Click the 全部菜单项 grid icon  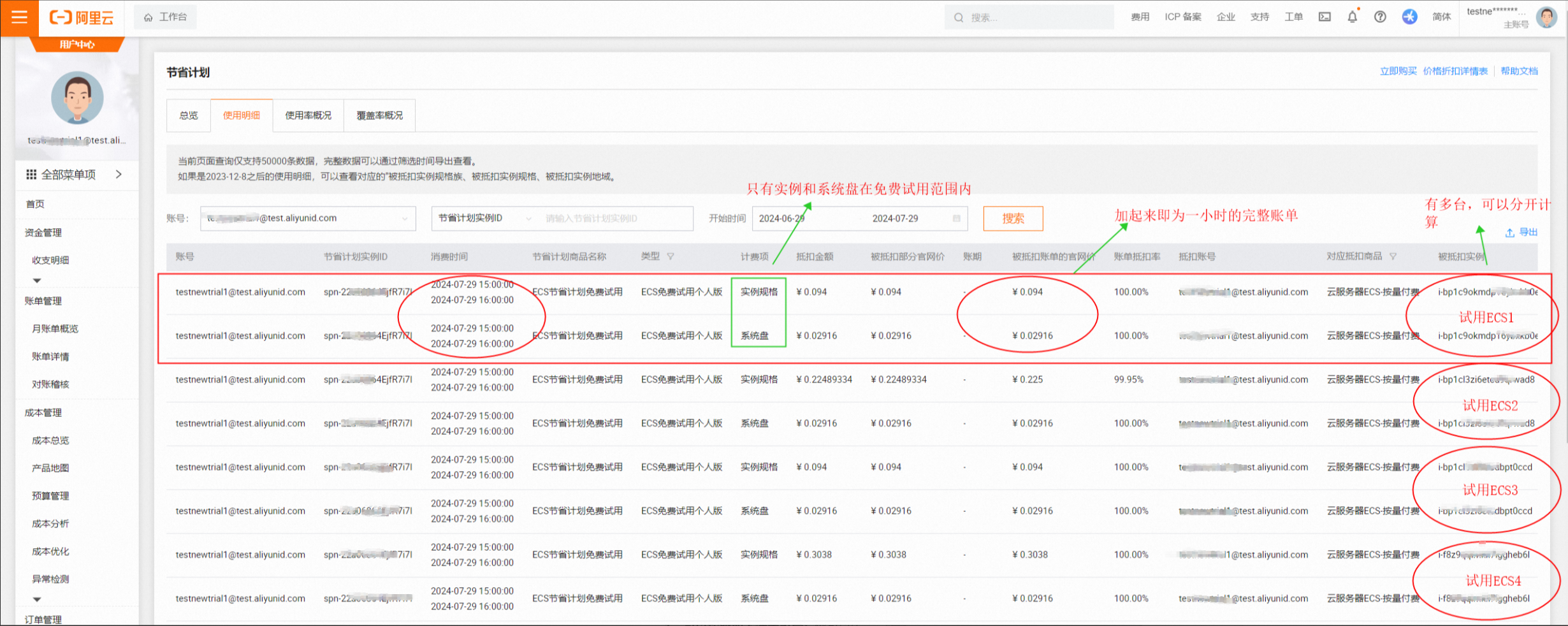click(x=31, y=174)
